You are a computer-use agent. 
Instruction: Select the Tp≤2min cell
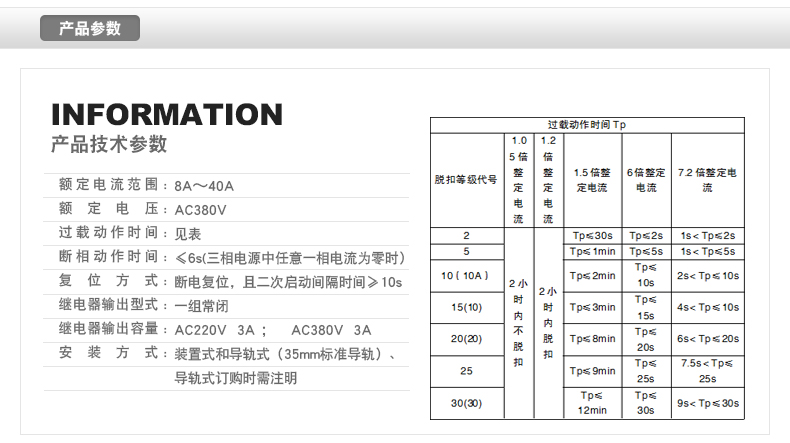coord(592,276)
